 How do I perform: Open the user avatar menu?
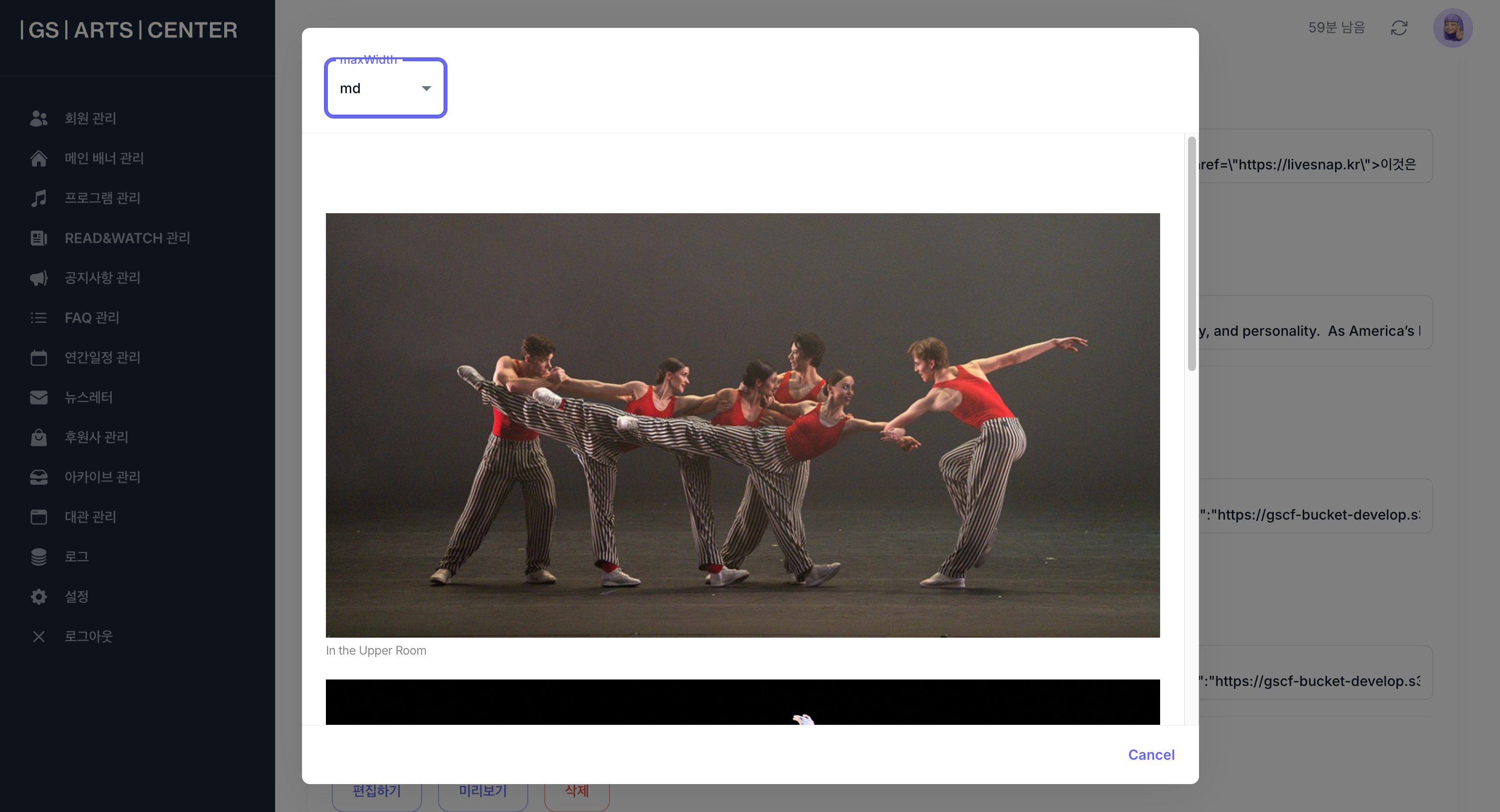[x=1452, y=28]
